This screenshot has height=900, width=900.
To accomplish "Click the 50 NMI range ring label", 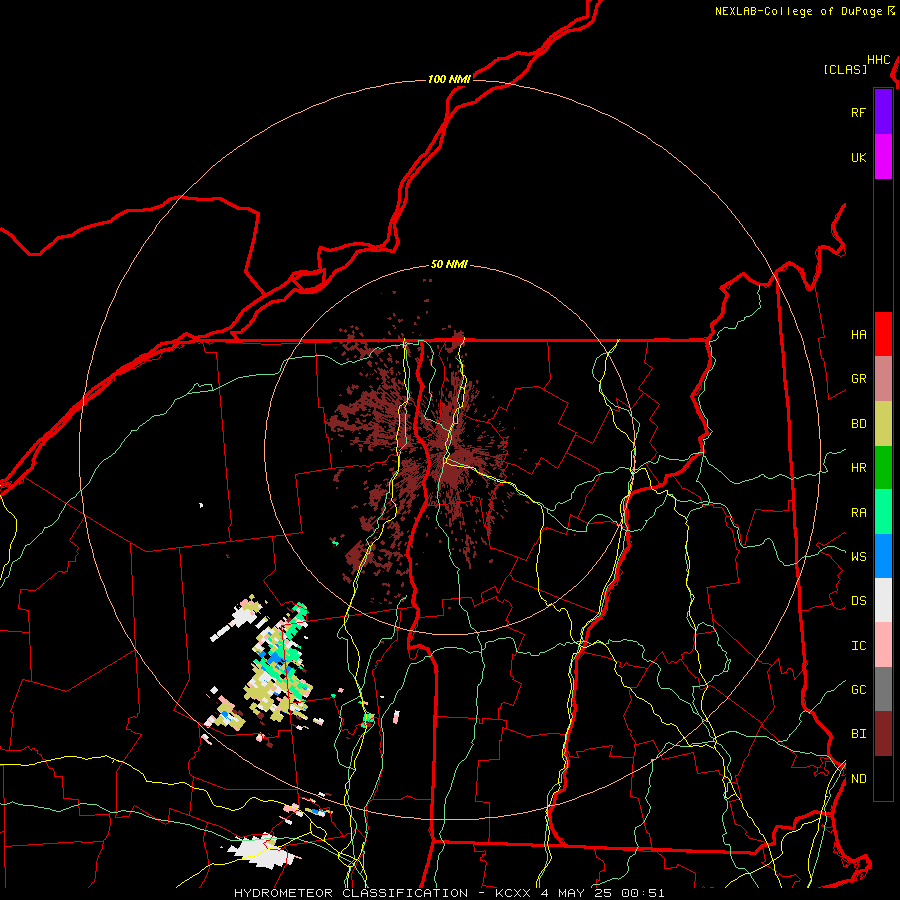I will coord(449,264).
